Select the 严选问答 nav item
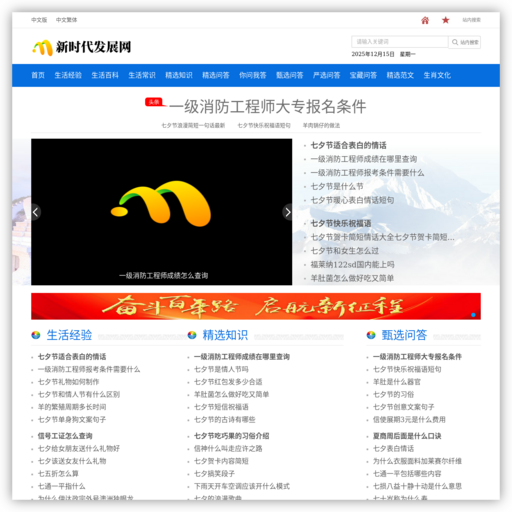Image resolution: width=512 pixels, height=512 pixels. coord(327,75)
